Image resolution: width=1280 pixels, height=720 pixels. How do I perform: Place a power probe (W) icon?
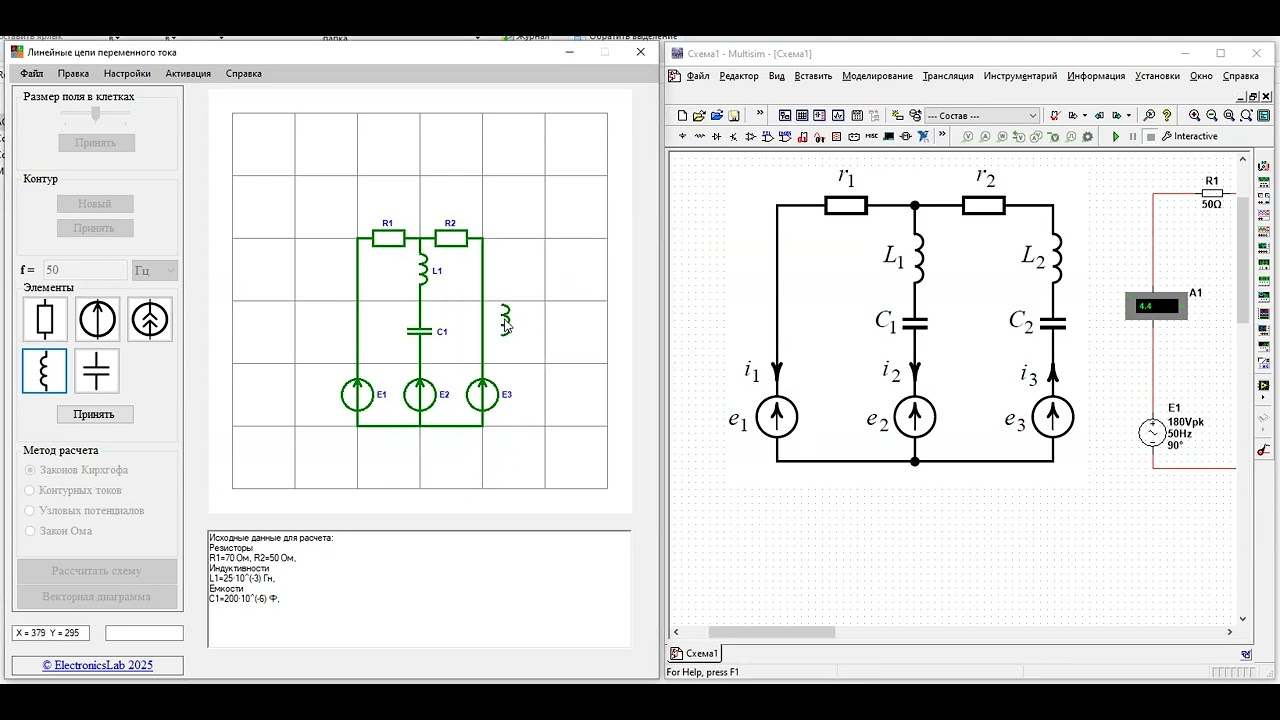pyautogui.click(x=1002, y=136)
